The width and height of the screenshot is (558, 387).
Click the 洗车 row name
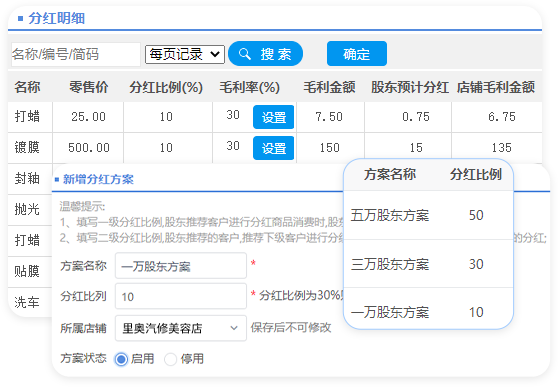click(27, 302)
